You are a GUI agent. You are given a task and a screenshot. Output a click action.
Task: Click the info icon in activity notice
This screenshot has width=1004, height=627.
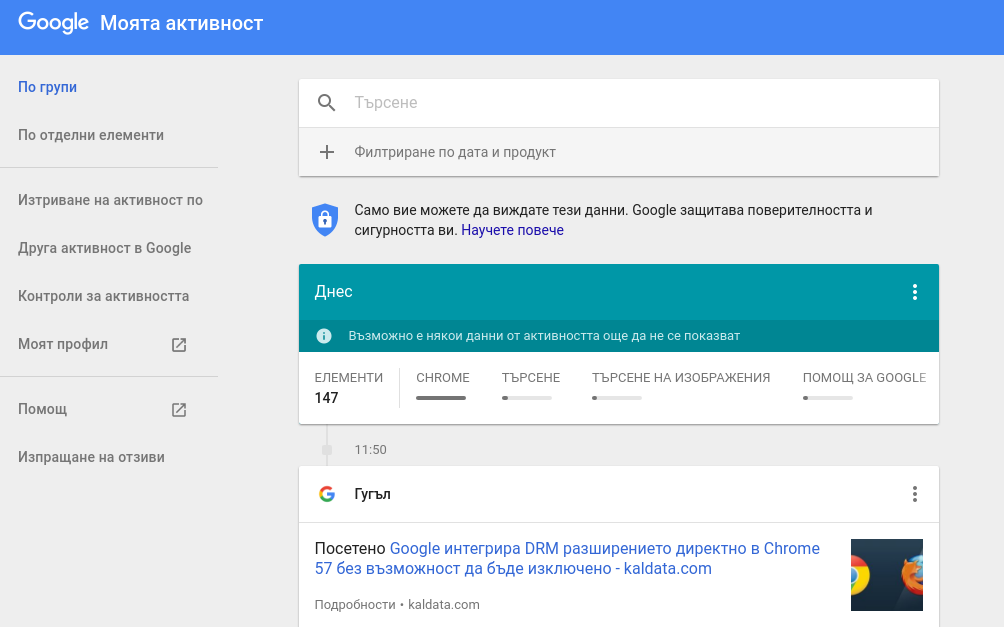click(324, 336)
